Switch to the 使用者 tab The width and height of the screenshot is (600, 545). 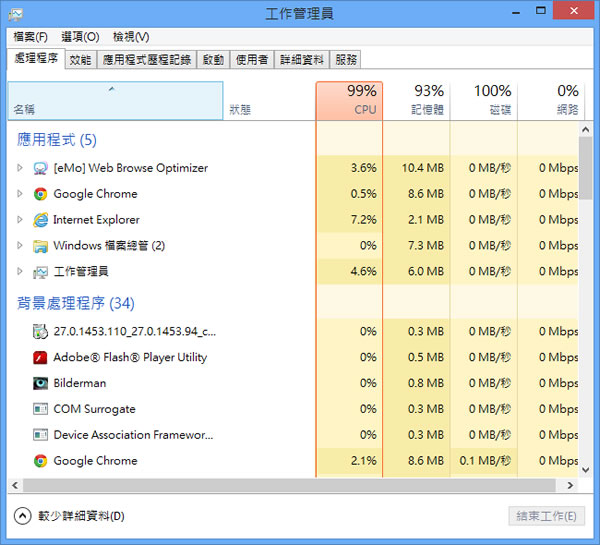coord(252,60)
